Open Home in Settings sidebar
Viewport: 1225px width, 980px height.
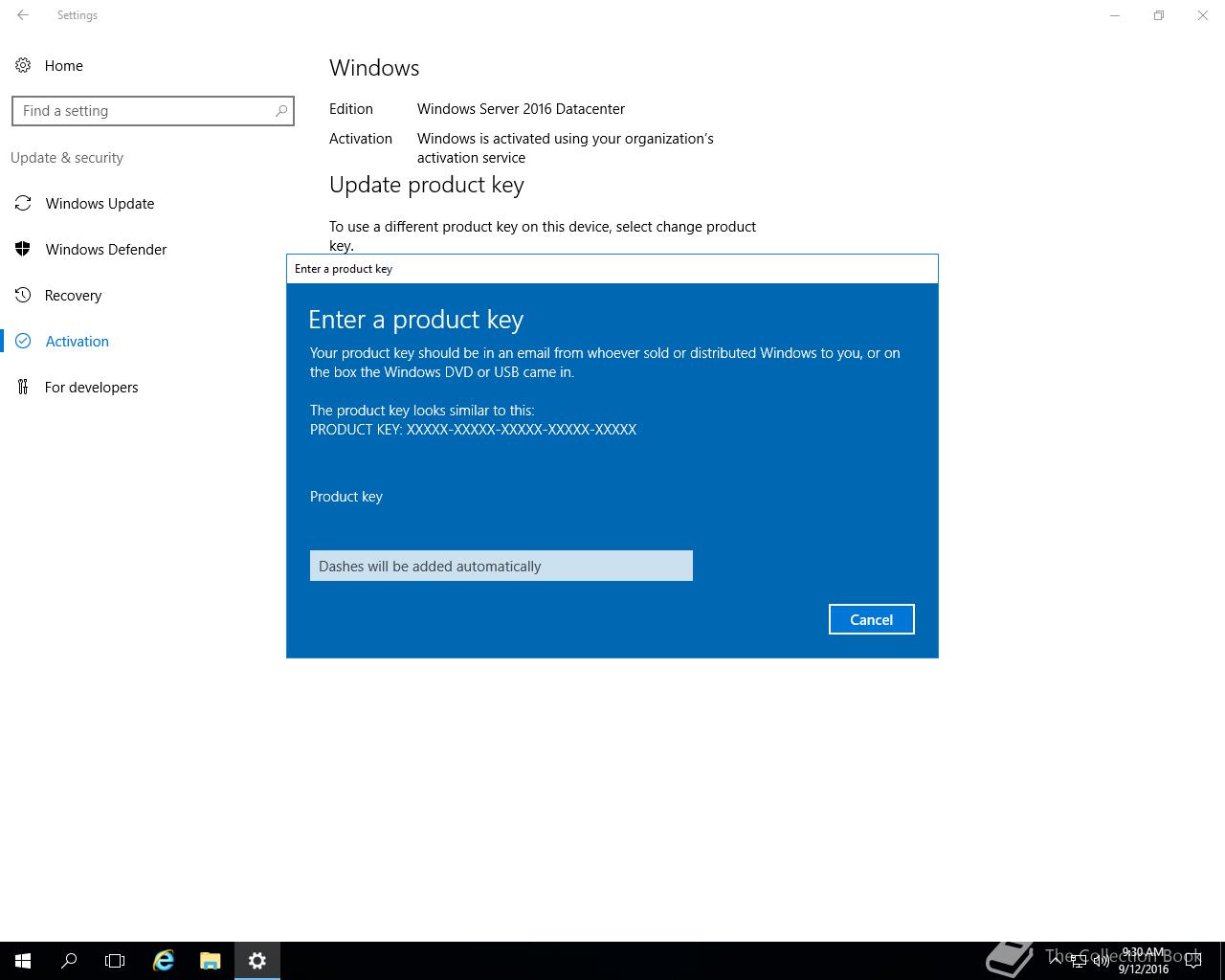[x=63, y=66]
